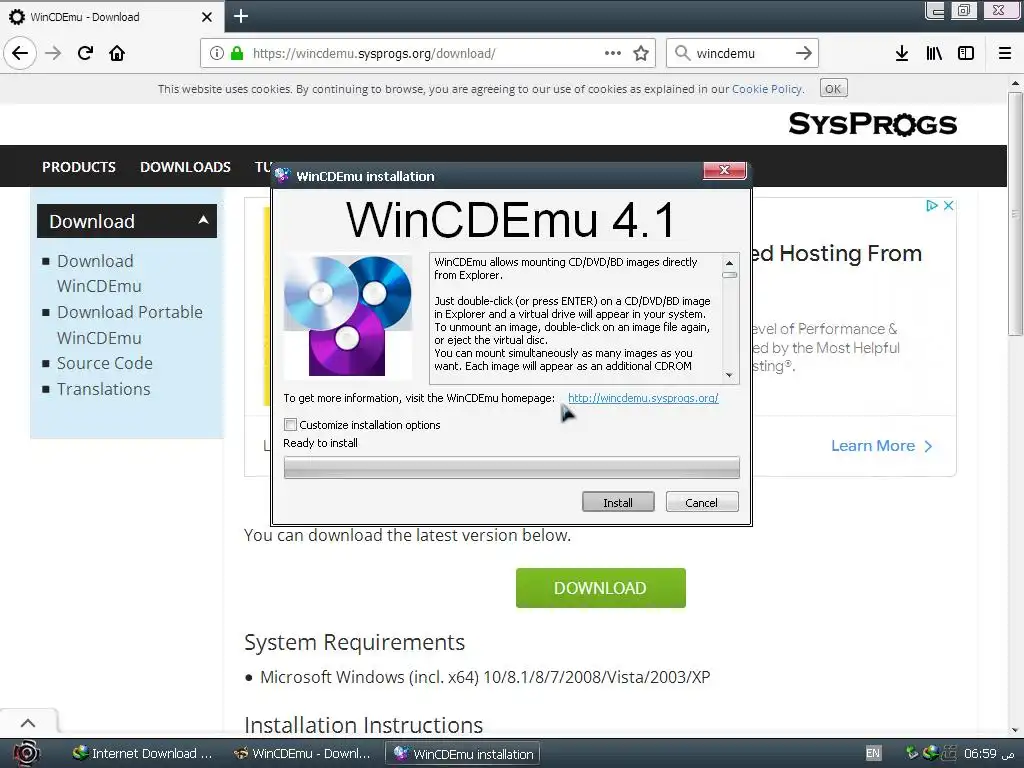This screenshot has height=768, width=1024.
Task: Click the installer progress bar
Action: click(x=511, y=468)
